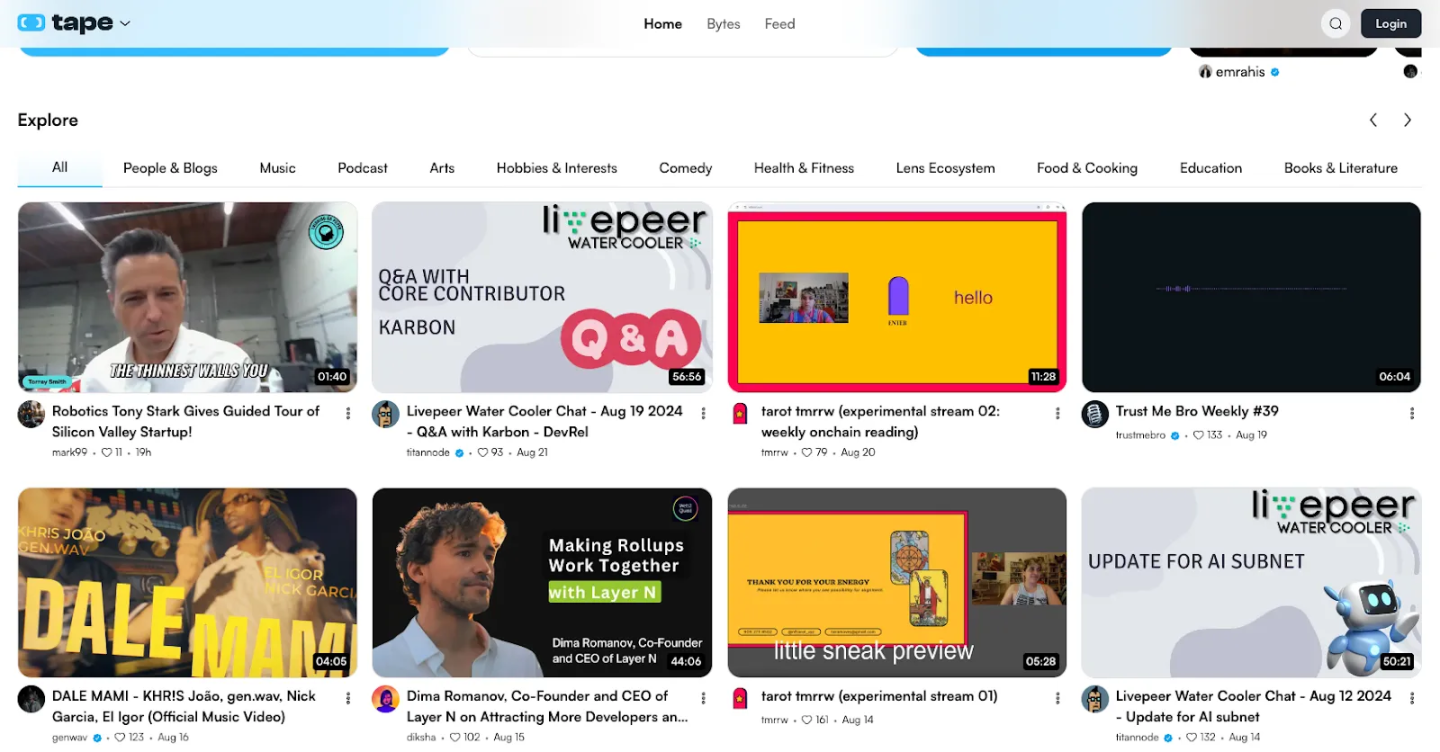Click the tape logo icon

click(31, 22)
